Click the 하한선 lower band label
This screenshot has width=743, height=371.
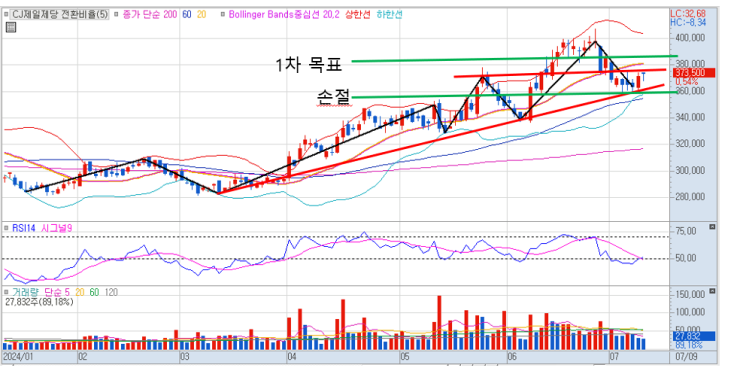coord(390,15)
